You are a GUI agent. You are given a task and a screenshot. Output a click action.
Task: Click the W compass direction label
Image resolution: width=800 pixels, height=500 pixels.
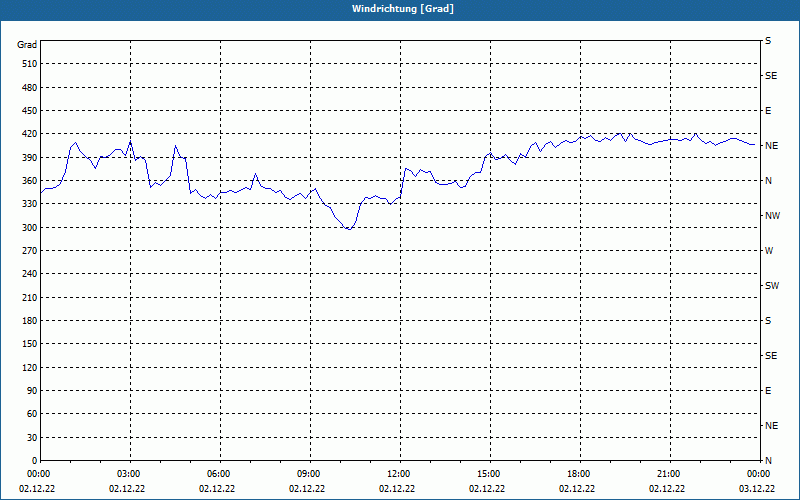(x=769, y=251)
